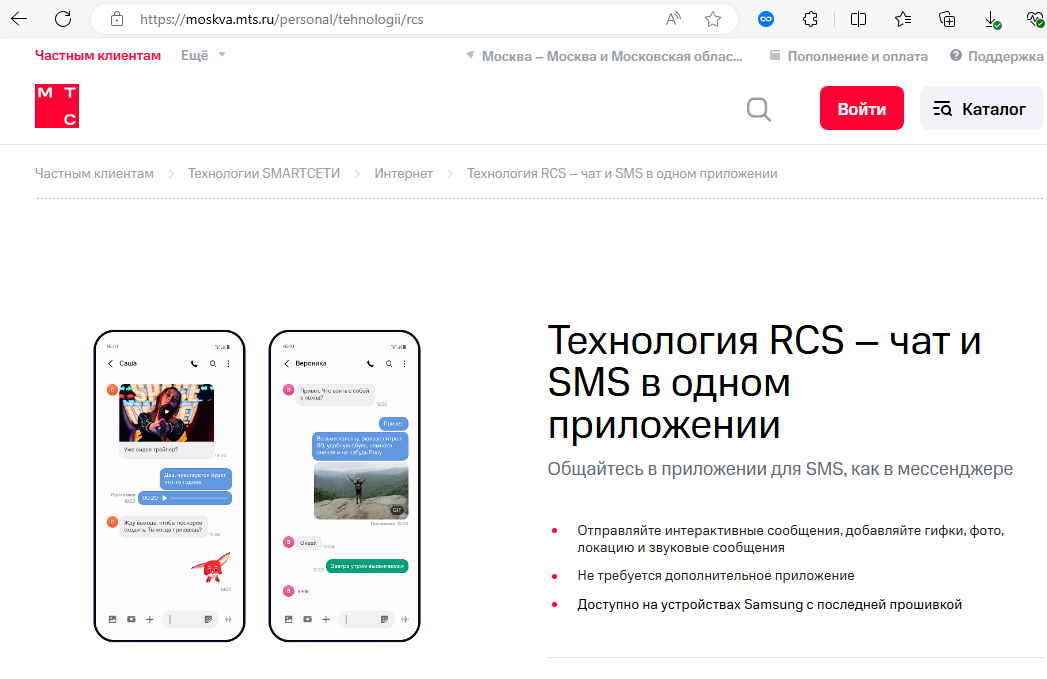
Task: Open the Москва region selector
Action: (604, 56)
